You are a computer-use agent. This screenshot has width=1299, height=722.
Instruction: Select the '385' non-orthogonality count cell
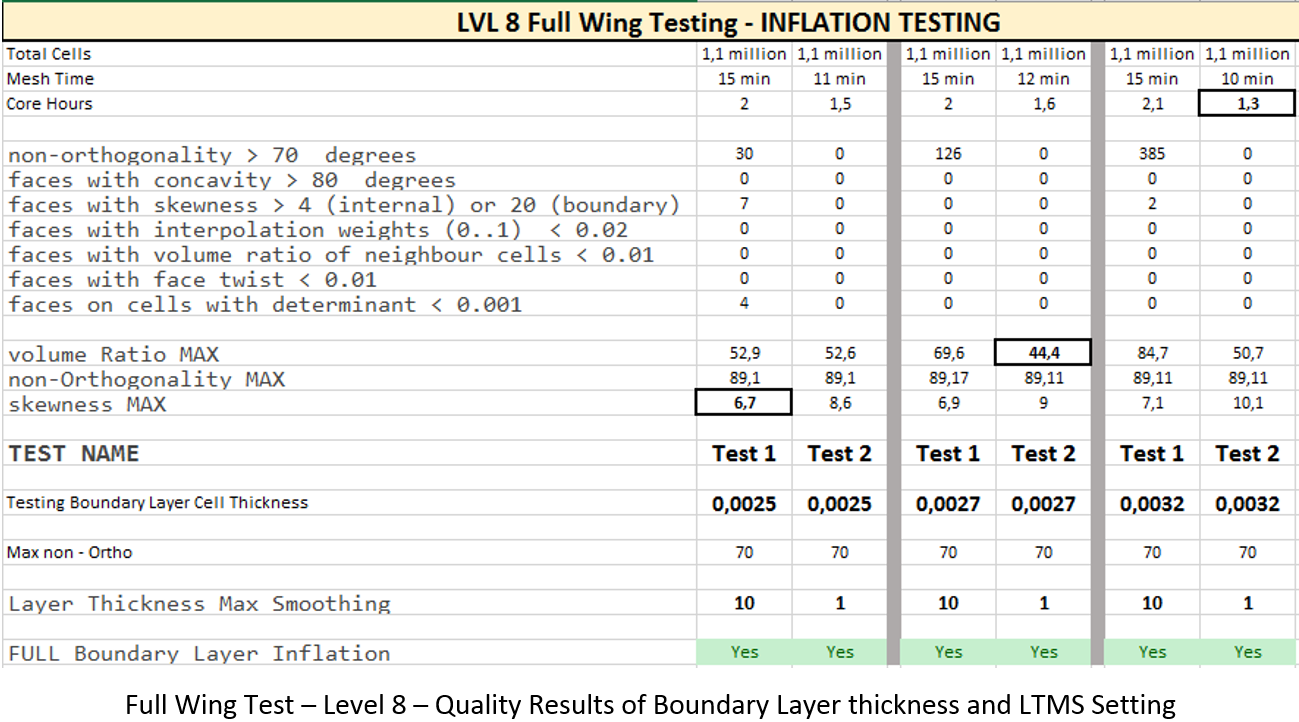click(x=1152, y=154)
